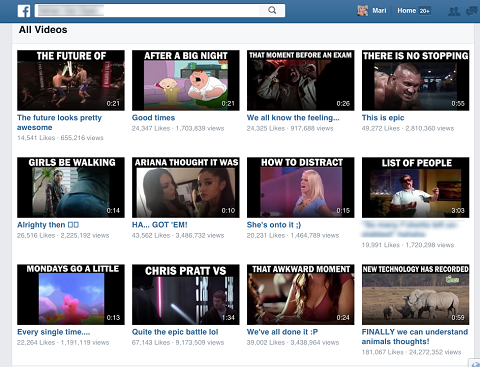The width and height of the screenshot is (480, 367).
Task: Play 'THAT AWKWARD MOMENT' video thumbnail
Action: pyautogui.click(x=301, y=294)
